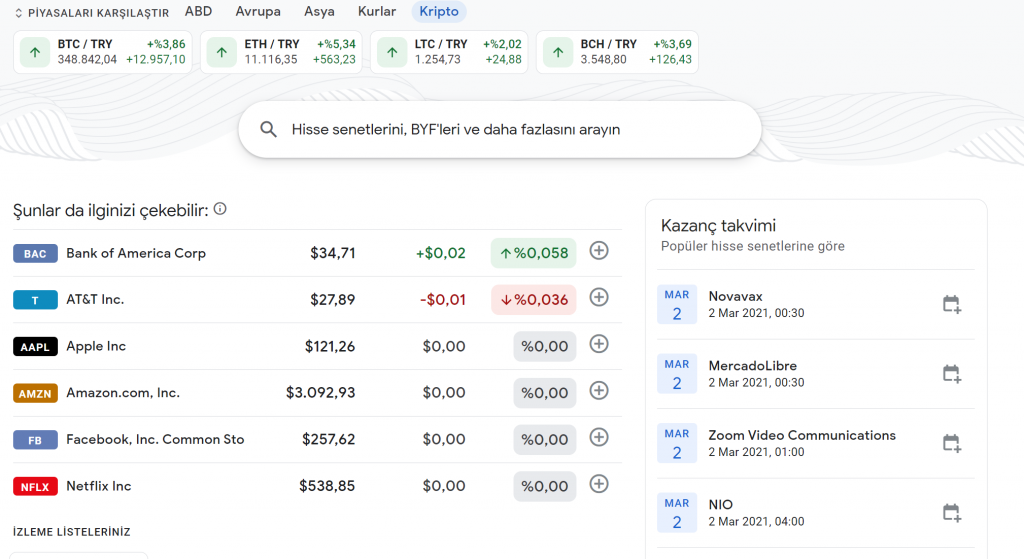The image size is (1024, 559).
Task: Switch to the ABD markets tab
Action: 198,12
